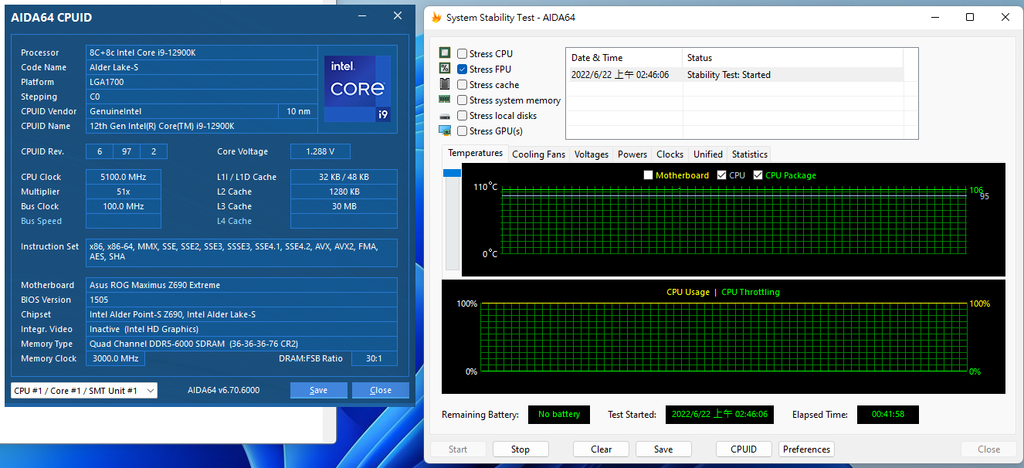
Task: Click Save in the System Stability Test window
Action: tap(663, 449)
